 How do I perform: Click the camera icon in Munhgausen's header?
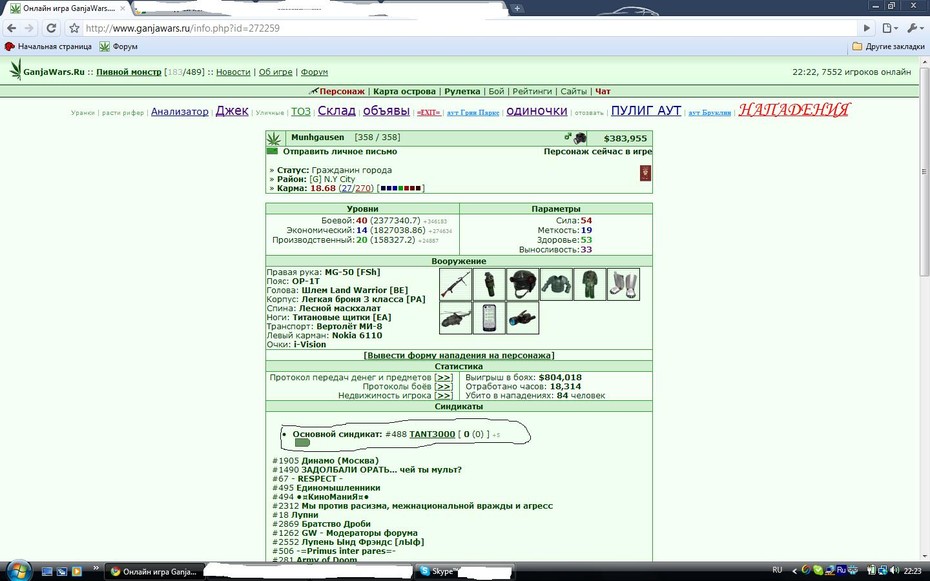(x=579, y=138)
